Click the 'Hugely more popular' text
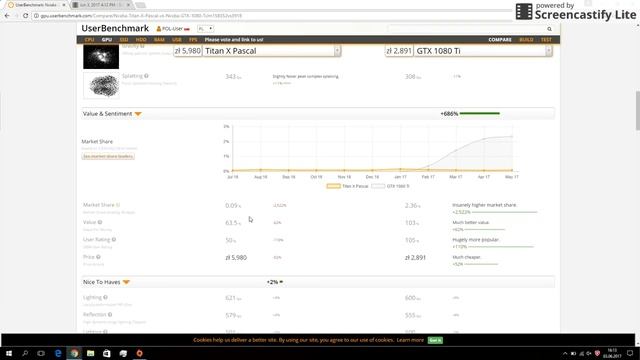The height and width of the screenshot is (360, 640). click(x=476, y=240)
